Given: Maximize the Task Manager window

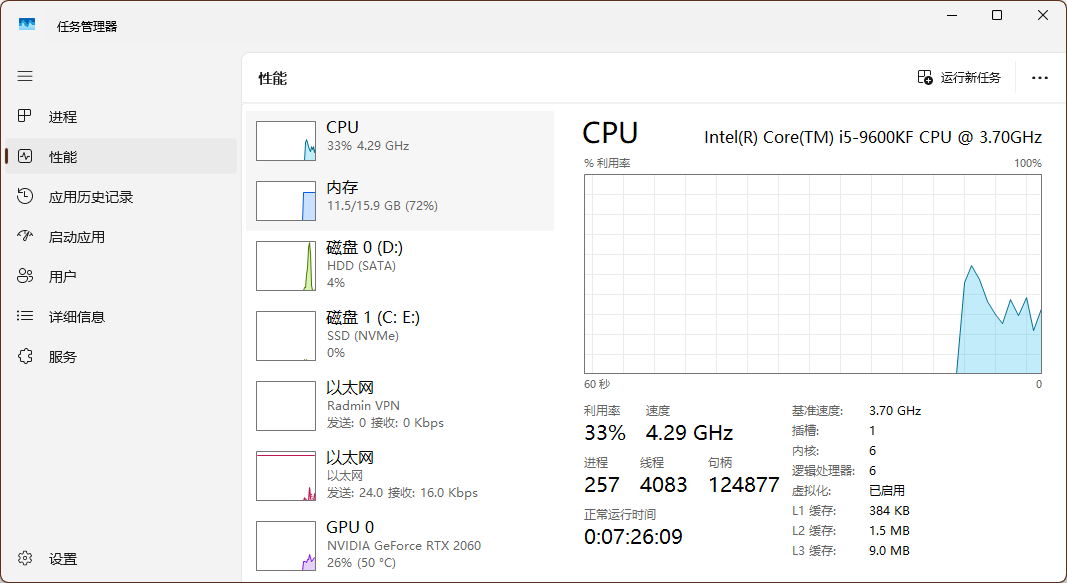Looking at the screenshot, I should [x=997, y=16].
